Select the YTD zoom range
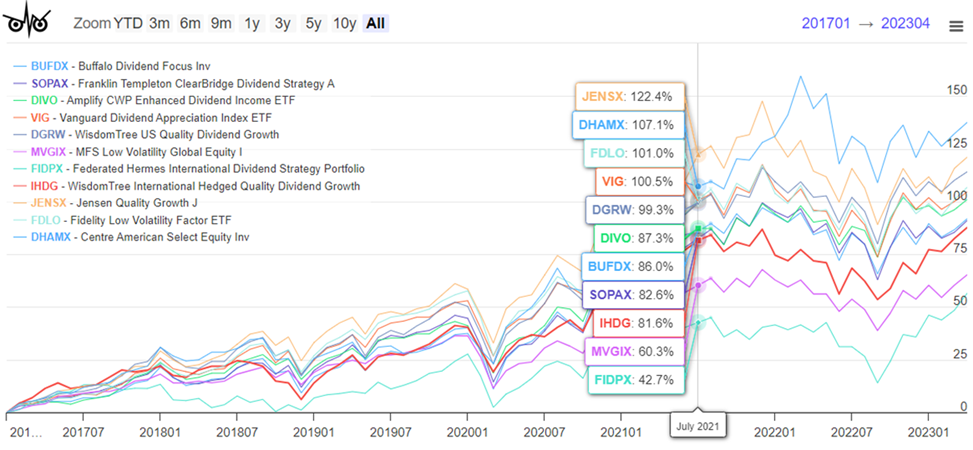Image resolution: width=973 pixels, height=450 pixels. (x=127, y=23)
